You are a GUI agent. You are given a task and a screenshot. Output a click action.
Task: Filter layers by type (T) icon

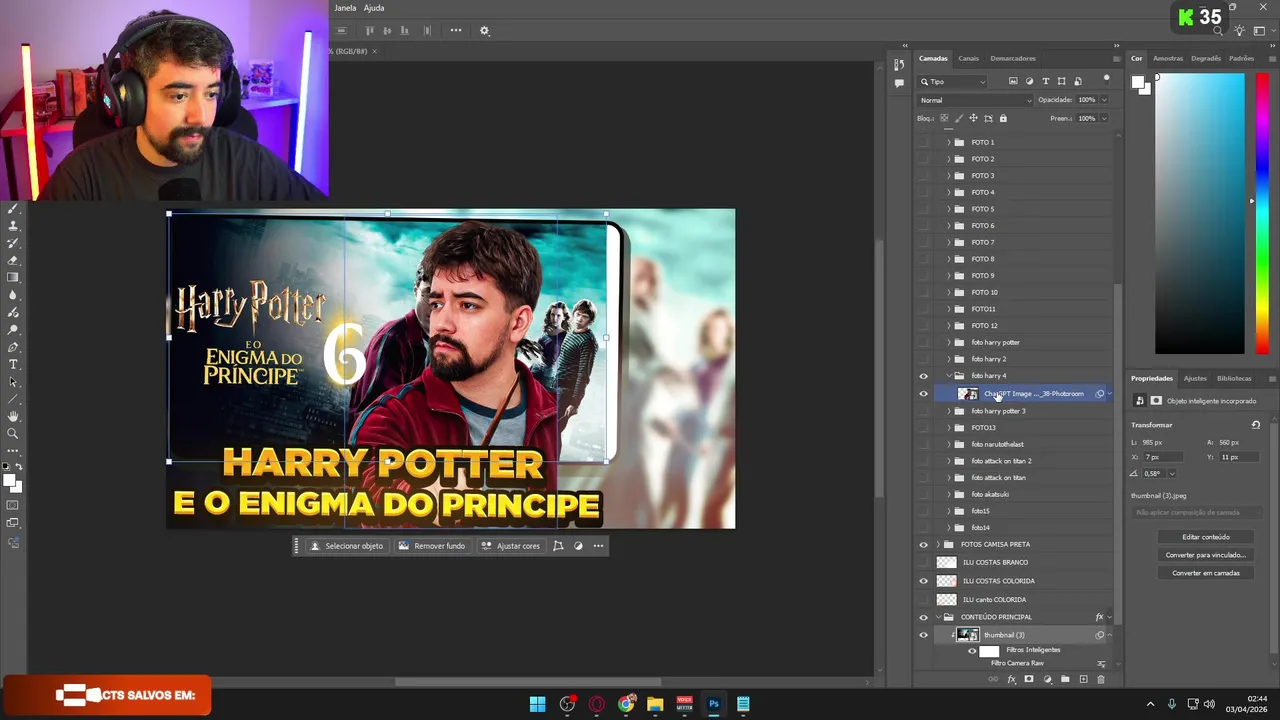click(x=1046, y=81)
